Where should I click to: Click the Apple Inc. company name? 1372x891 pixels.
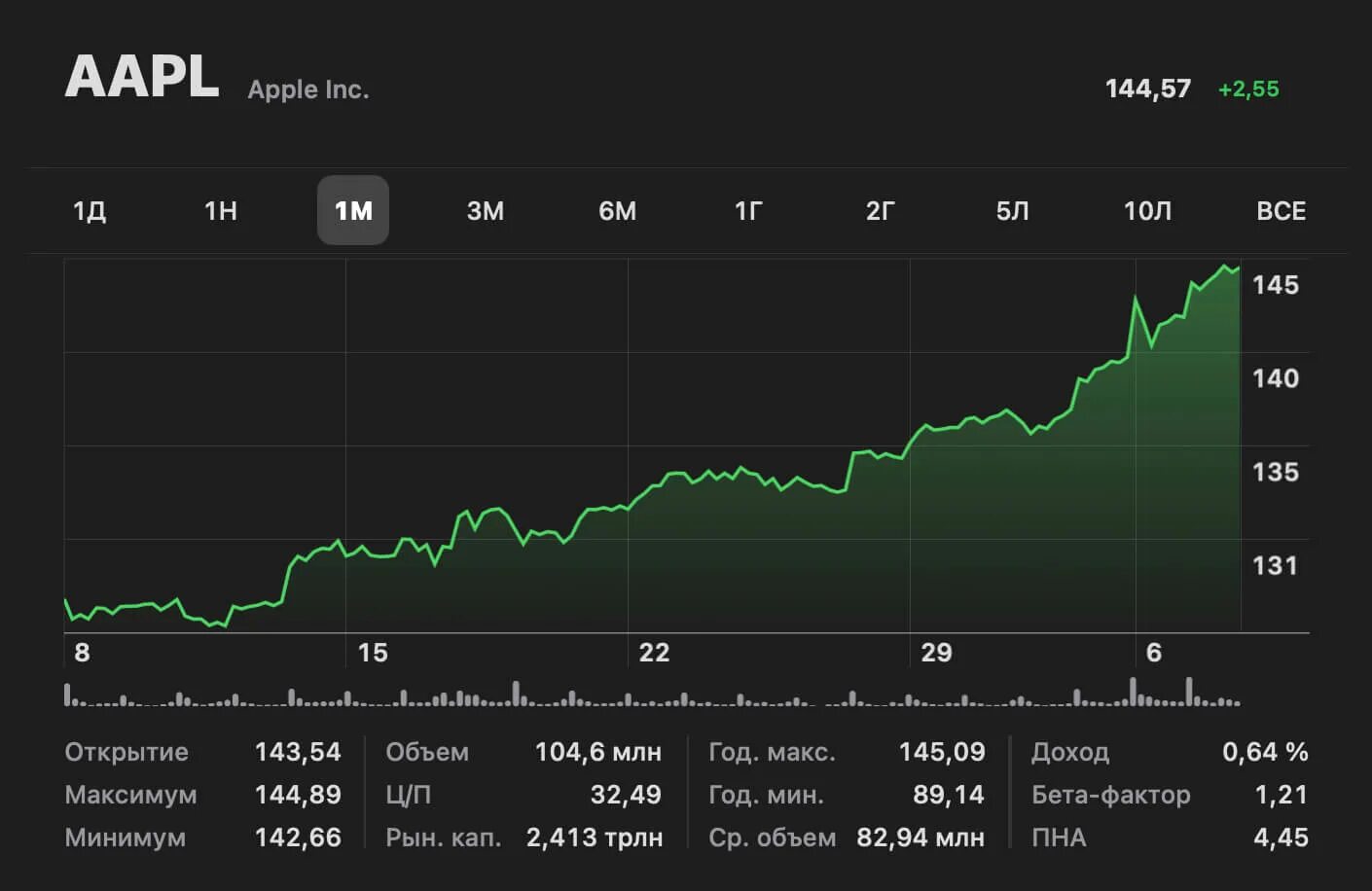pyautogui.click(x=308, y=89)
